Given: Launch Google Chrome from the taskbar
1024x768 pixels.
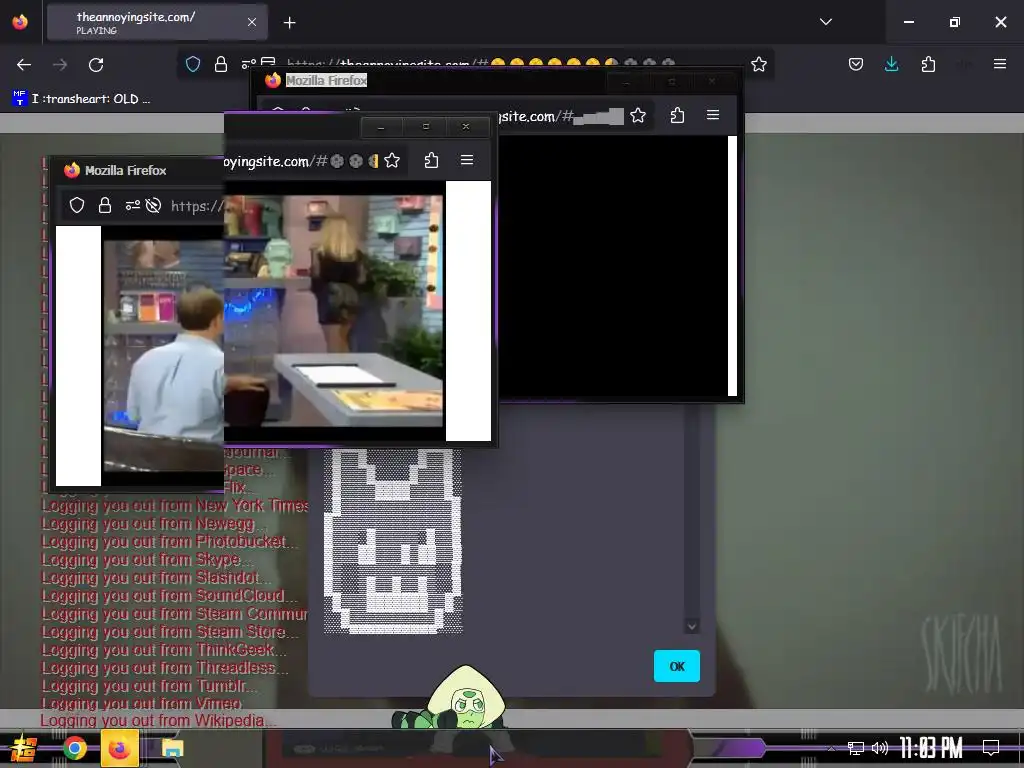Looking at the screenshot, I should (74, 748).
